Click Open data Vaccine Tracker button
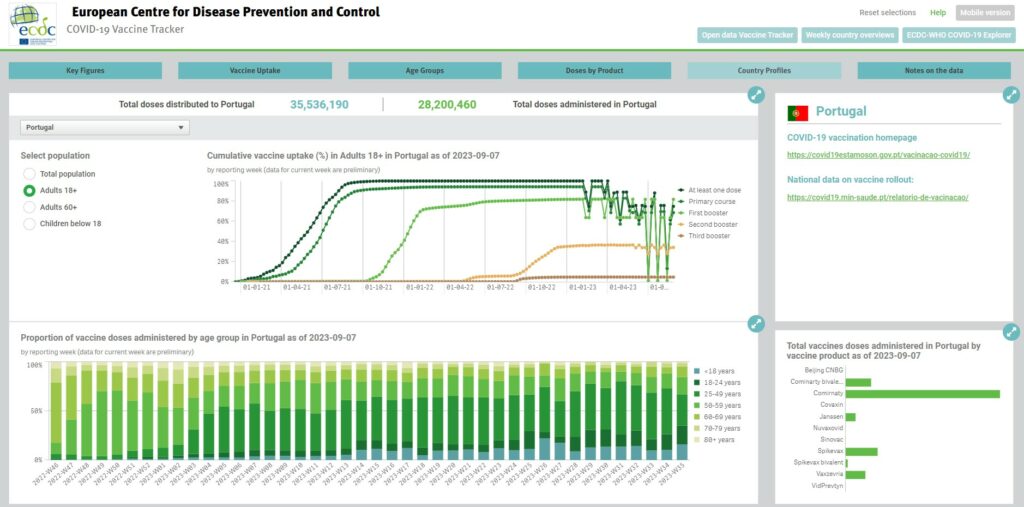Image resolution: width=1024 pixels, height=507 pixels. tap(747, 35)
